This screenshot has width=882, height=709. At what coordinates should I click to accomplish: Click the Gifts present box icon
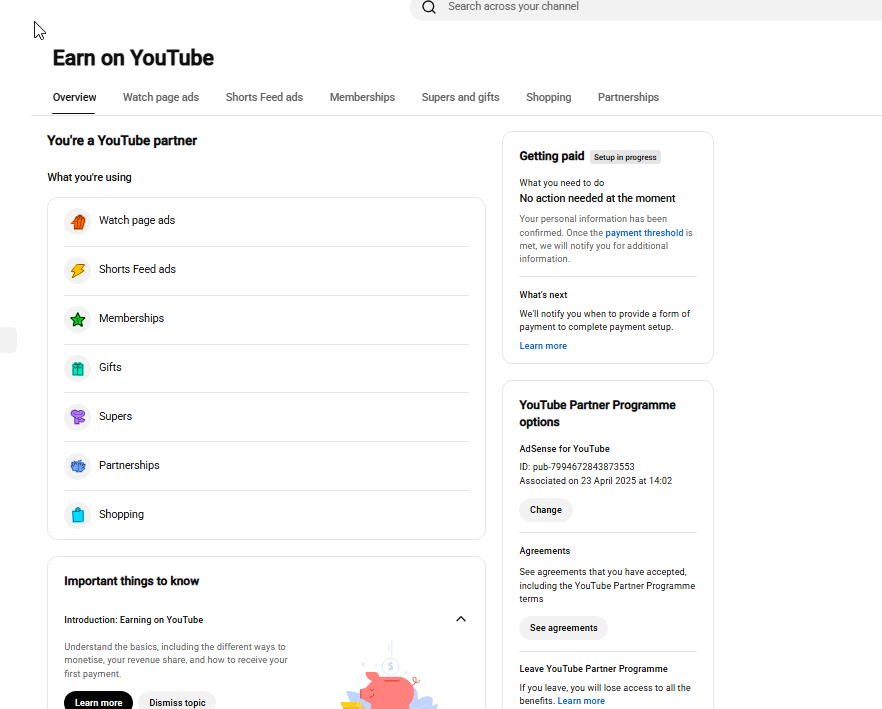click(x=78, y=368)
